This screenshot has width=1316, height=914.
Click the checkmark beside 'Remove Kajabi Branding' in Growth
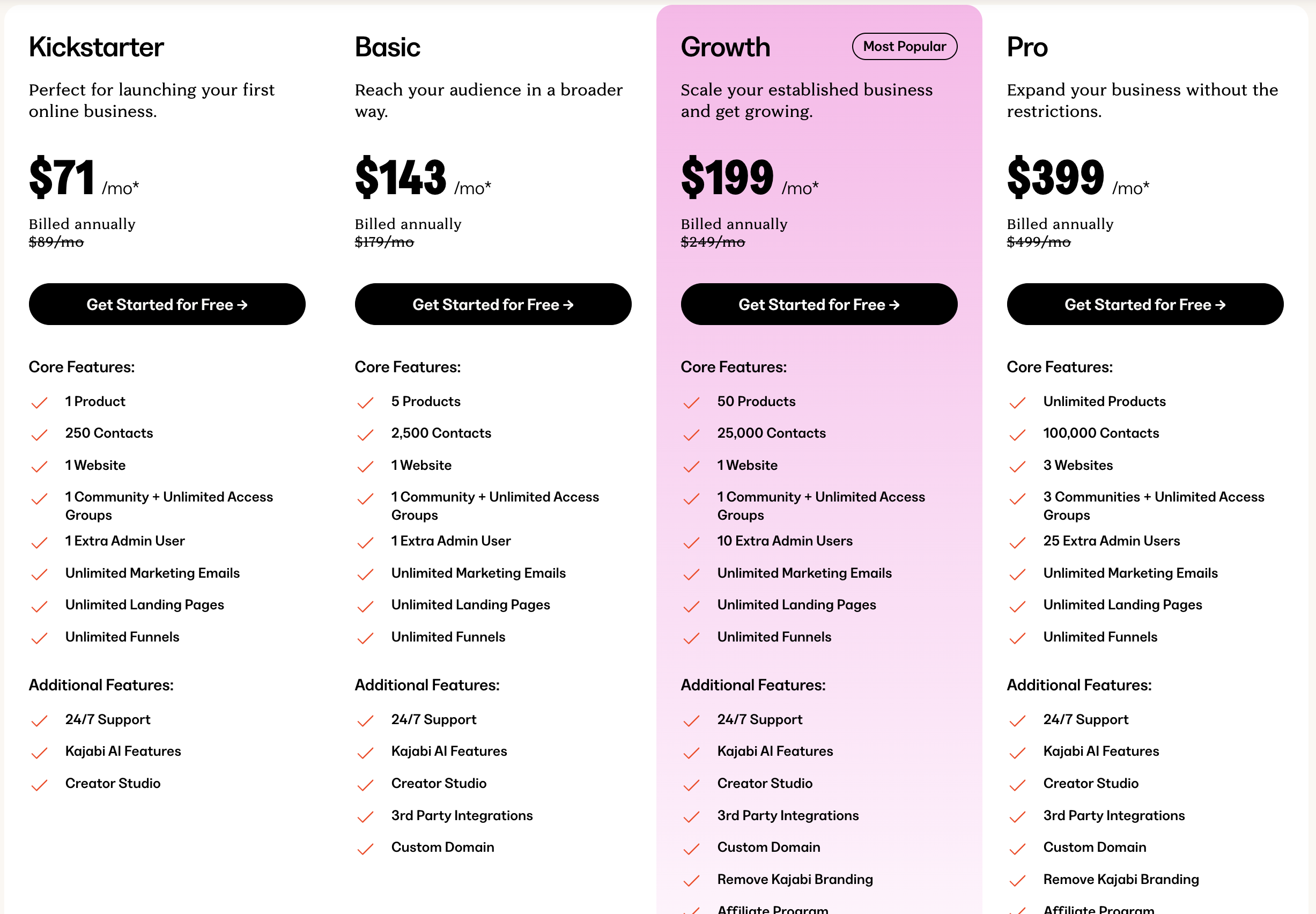pyautogui.click(x=692, y=881)
